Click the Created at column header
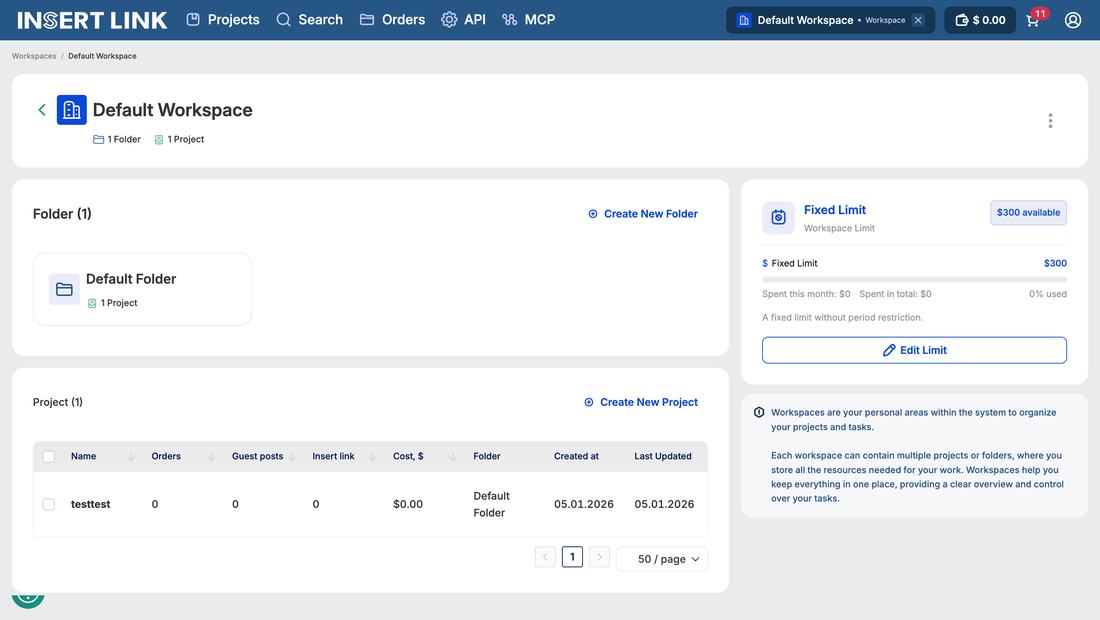The height and width of the screenshot is (620, 1100). coord(576,457)
